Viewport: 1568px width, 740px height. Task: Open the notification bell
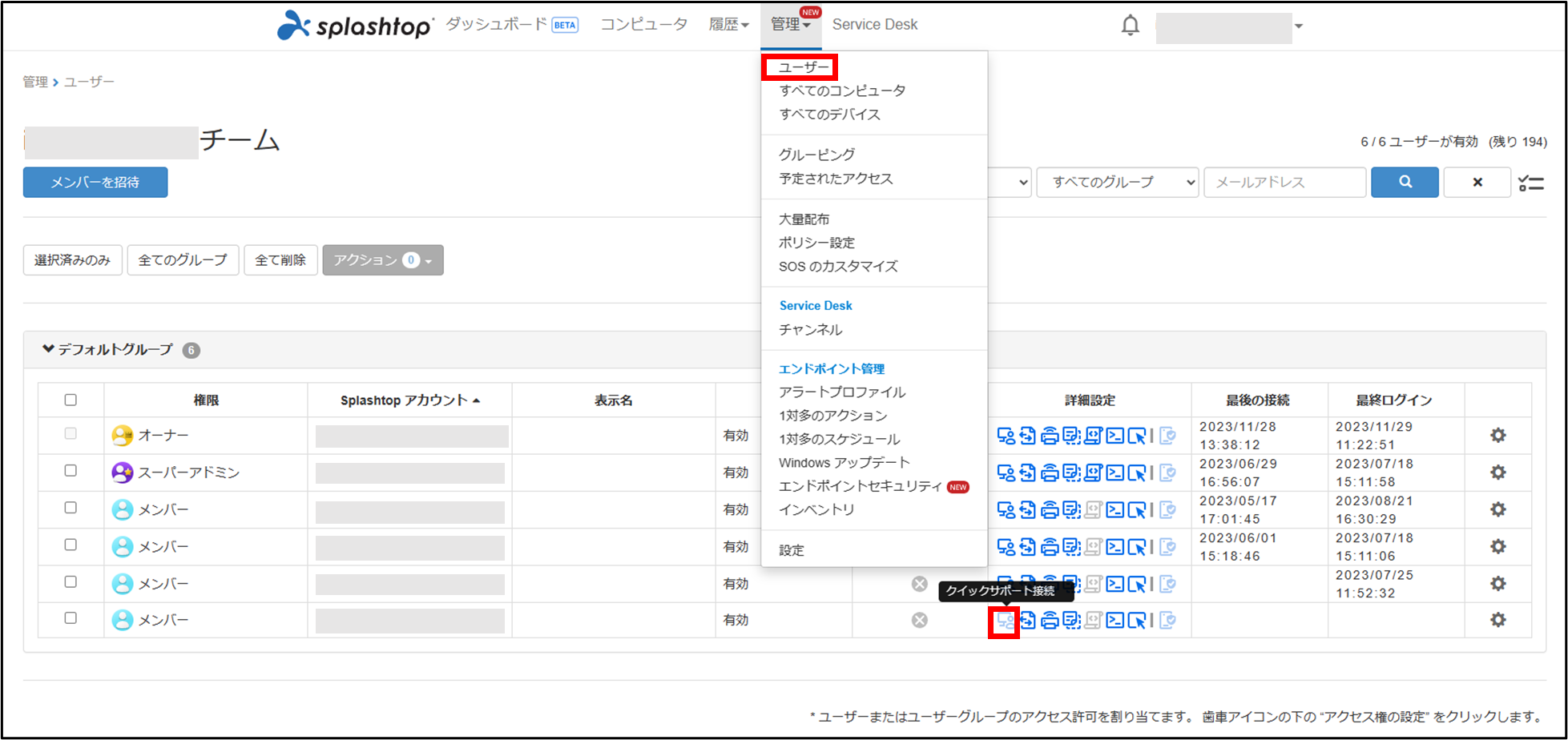point(1130,25)
